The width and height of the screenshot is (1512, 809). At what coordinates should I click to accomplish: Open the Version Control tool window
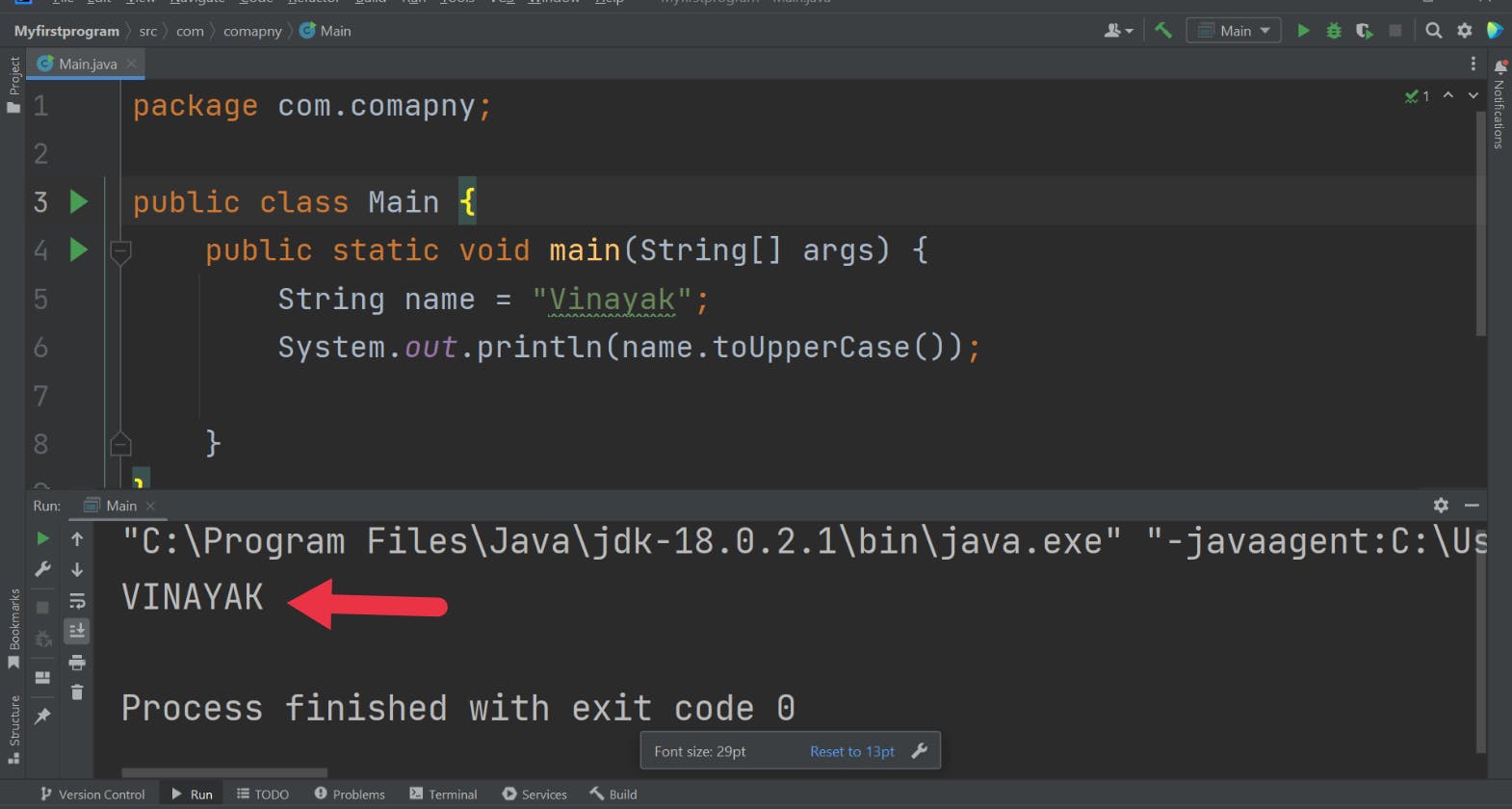91,795
